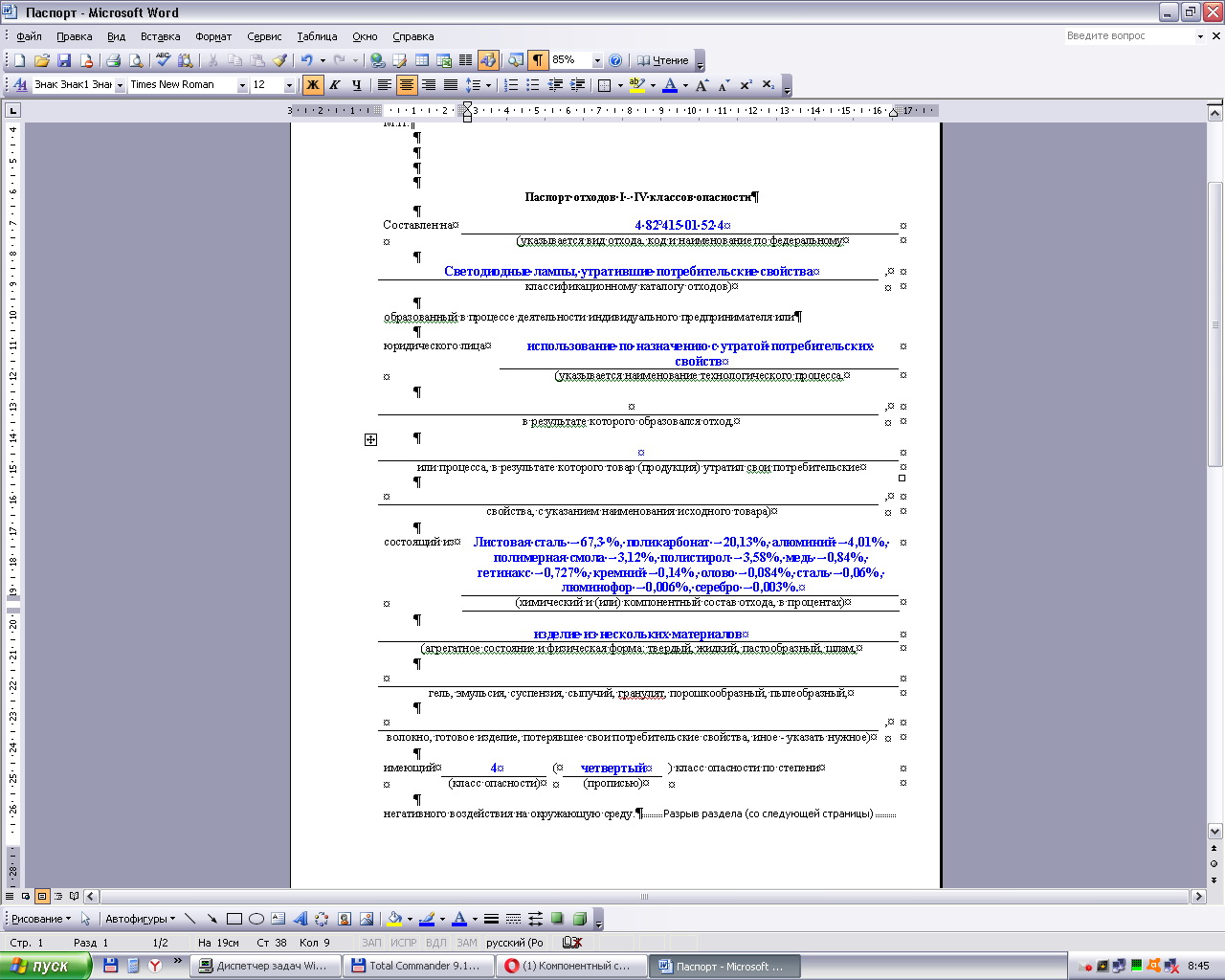Image resolution: width=1225 pixels, height=980 pixels.
Task: Click the numbered list icon
Action: pyautogui.click(x=511, y=85)
